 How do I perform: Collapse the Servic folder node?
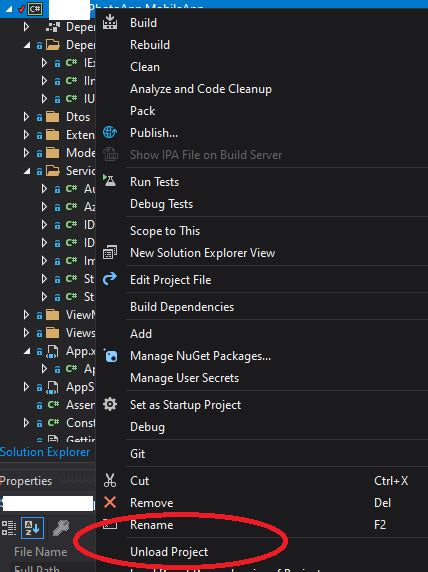point(27,171)
